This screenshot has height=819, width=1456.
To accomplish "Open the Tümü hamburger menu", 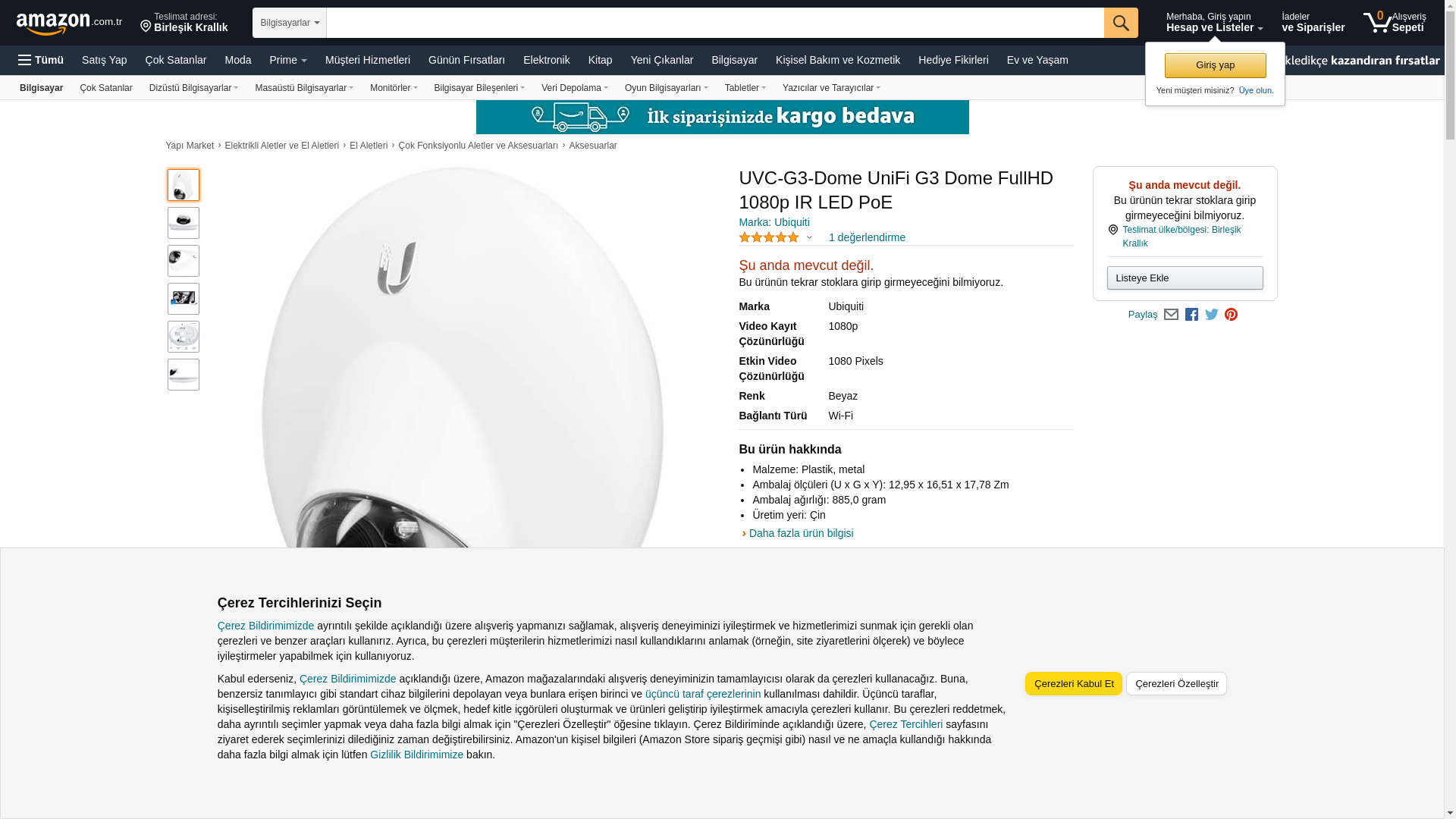I will tap(41, 60).
